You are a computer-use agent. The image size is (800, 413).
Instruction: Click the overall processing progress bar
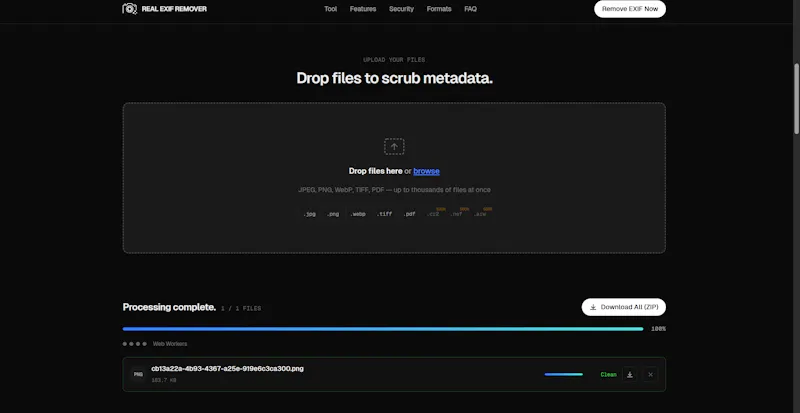(383, 329)
